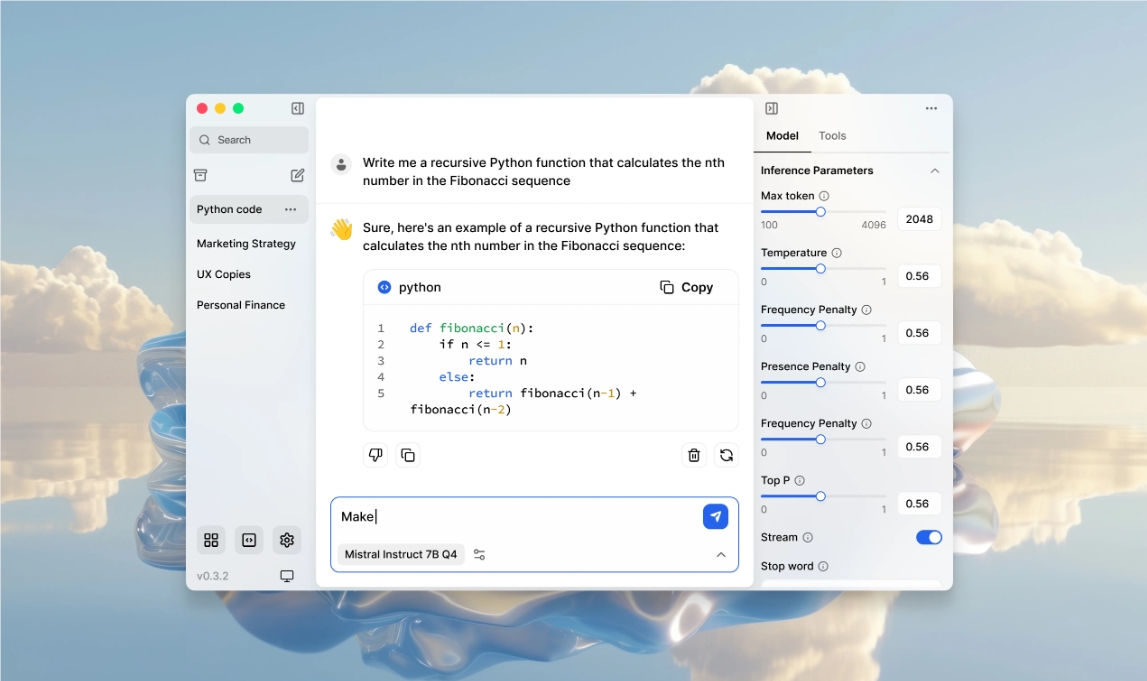Turn off the Stream toggle
This screenshot has height=681, width=1147.
[x=929, y=538]
